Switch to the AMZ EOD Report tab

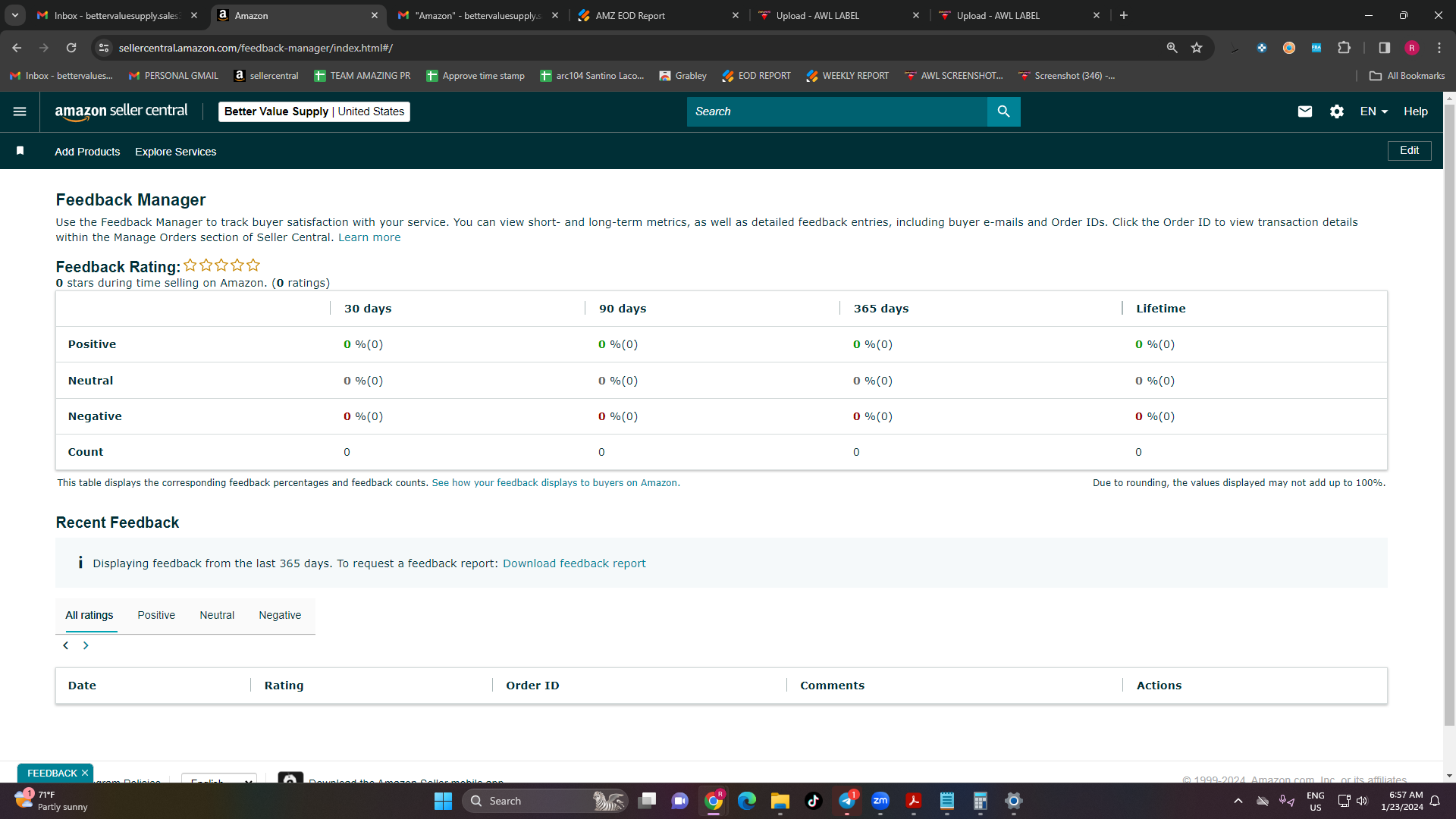(658, 15)
